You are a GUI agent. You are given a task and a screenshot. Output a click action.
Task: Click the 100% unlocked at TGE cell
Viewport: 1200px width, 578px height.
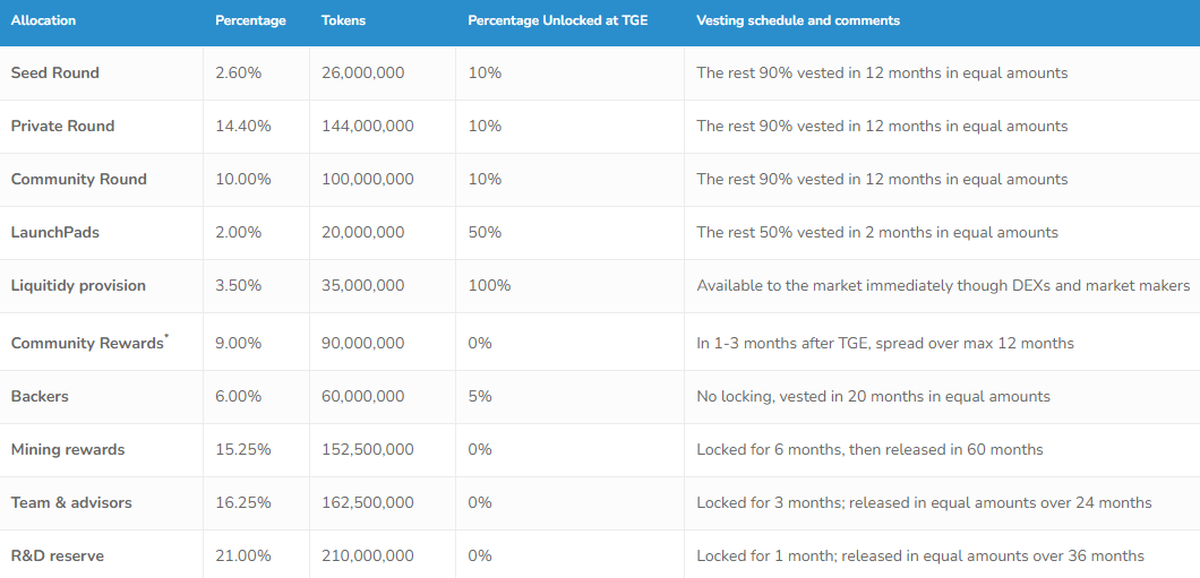click(489, 285)
